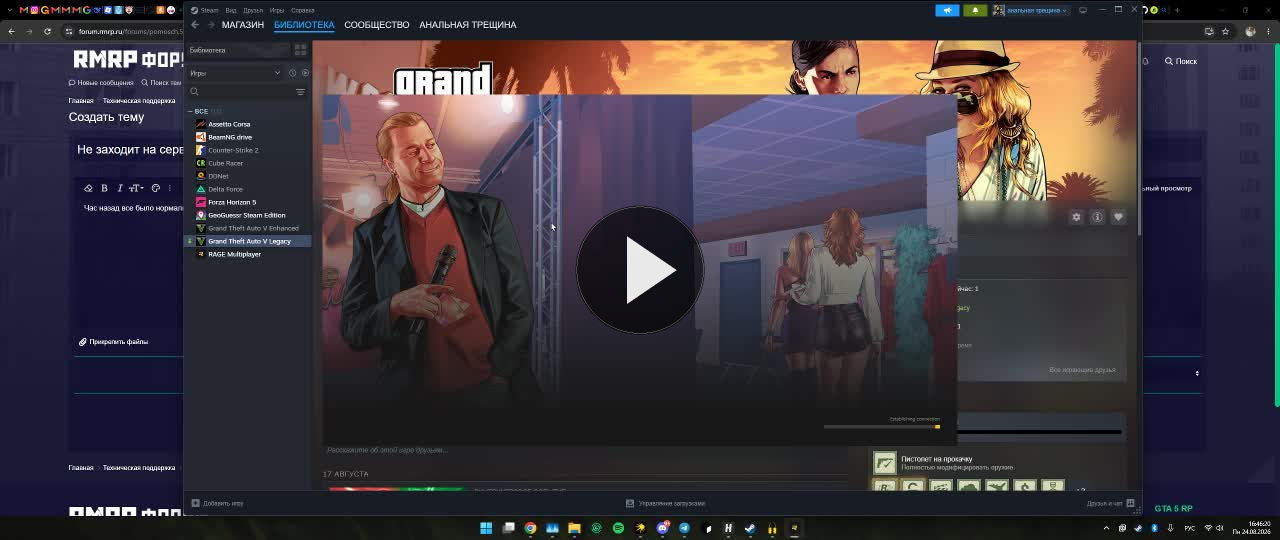The image size is (1280, 540).
Task: Reload the Chrome page
Action: pyautogui.click(x=47, y=31)
